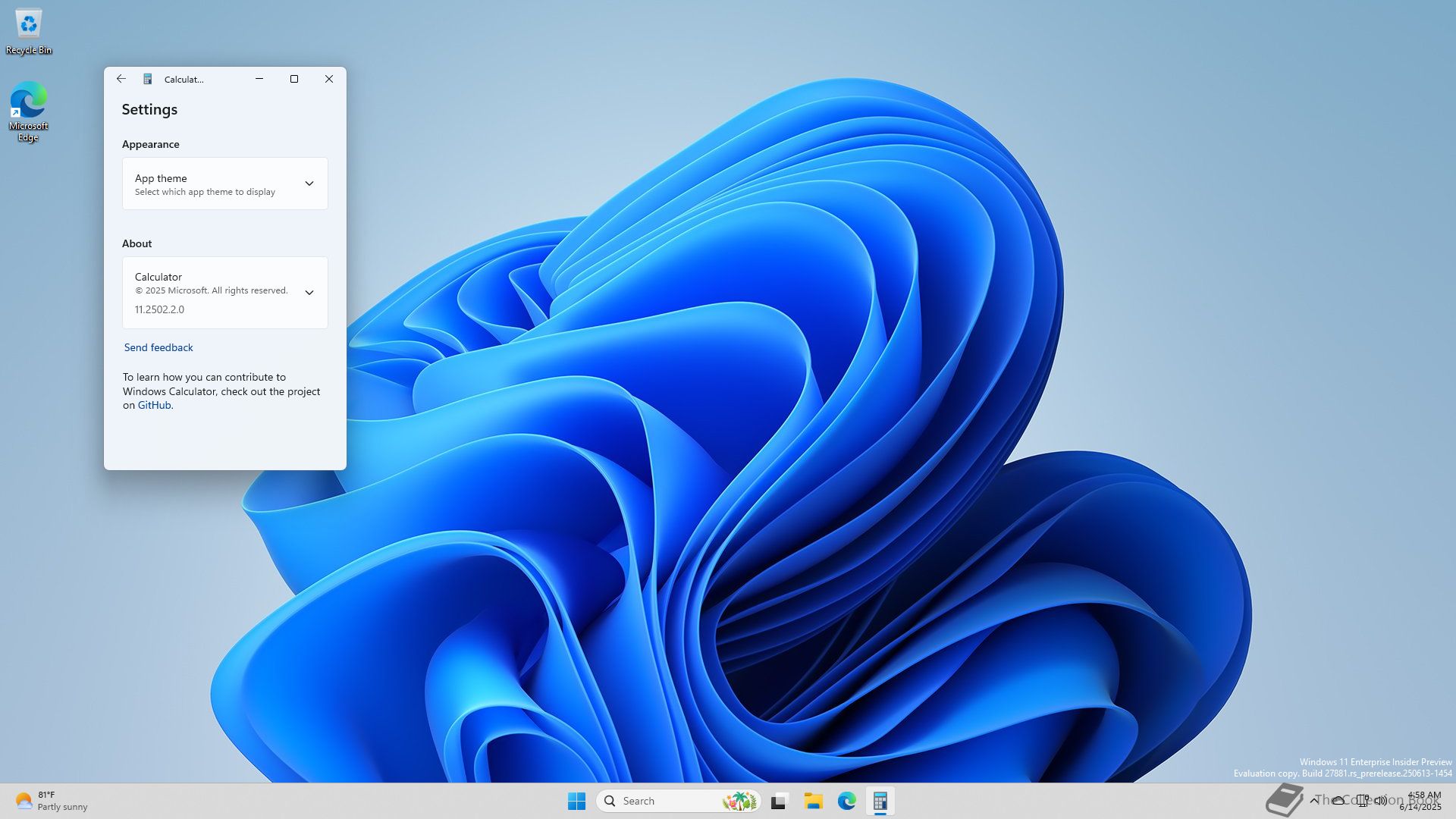Screen dimensions: 1456x819
Task: Expand the Calculator about section chevron
Action: 309,293
